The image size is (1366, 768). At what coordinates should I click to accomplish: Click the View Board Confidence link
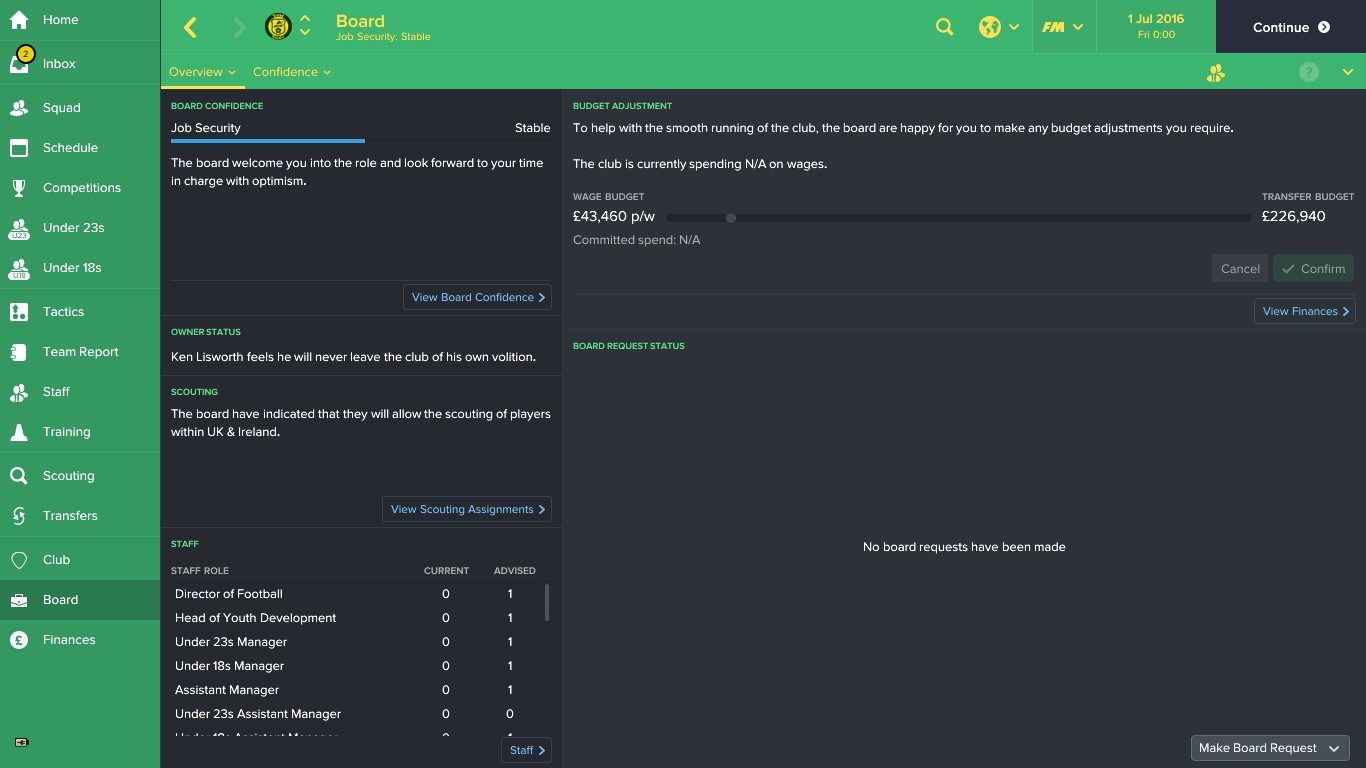click(x=478, y=297)
